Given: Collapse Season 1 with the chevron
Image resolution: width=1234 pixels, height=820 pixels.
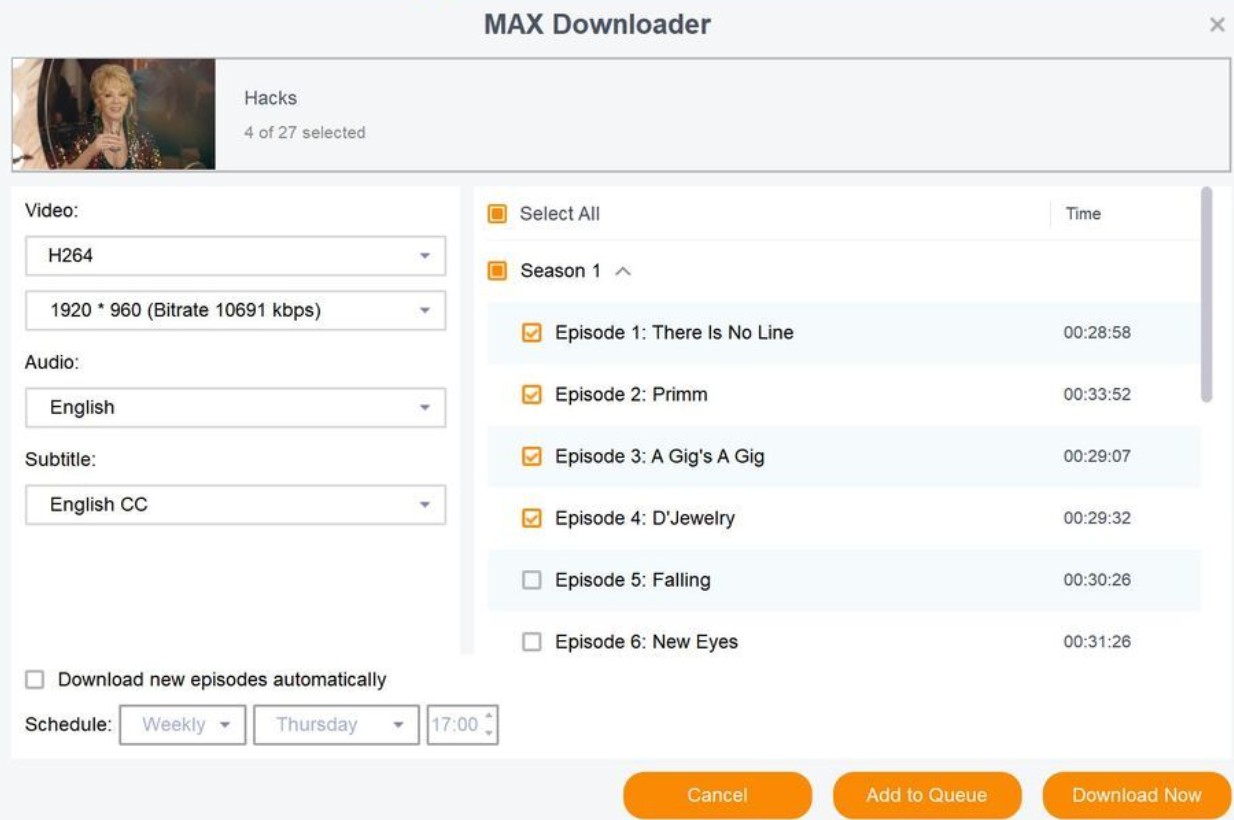Looking at the screenshot, I should tap(623, 271).
